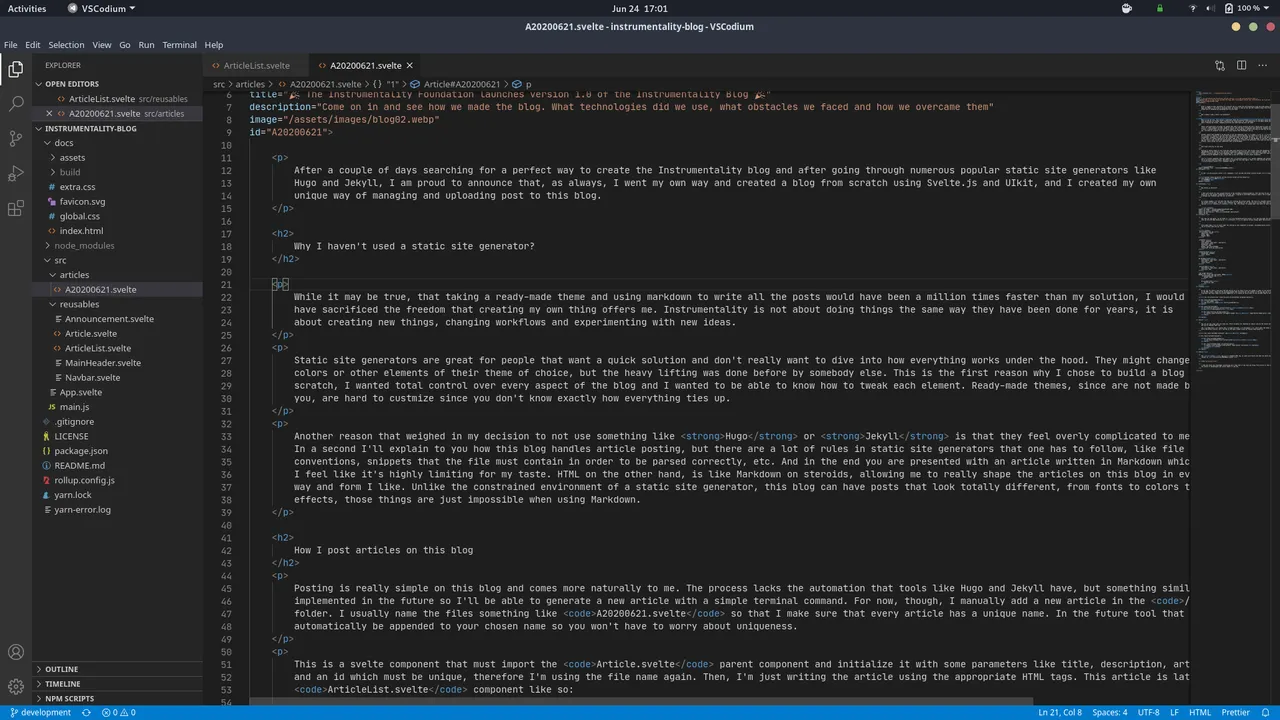
Task: Open errors and warnings count in status bar
Action: [x=118, y=713]
